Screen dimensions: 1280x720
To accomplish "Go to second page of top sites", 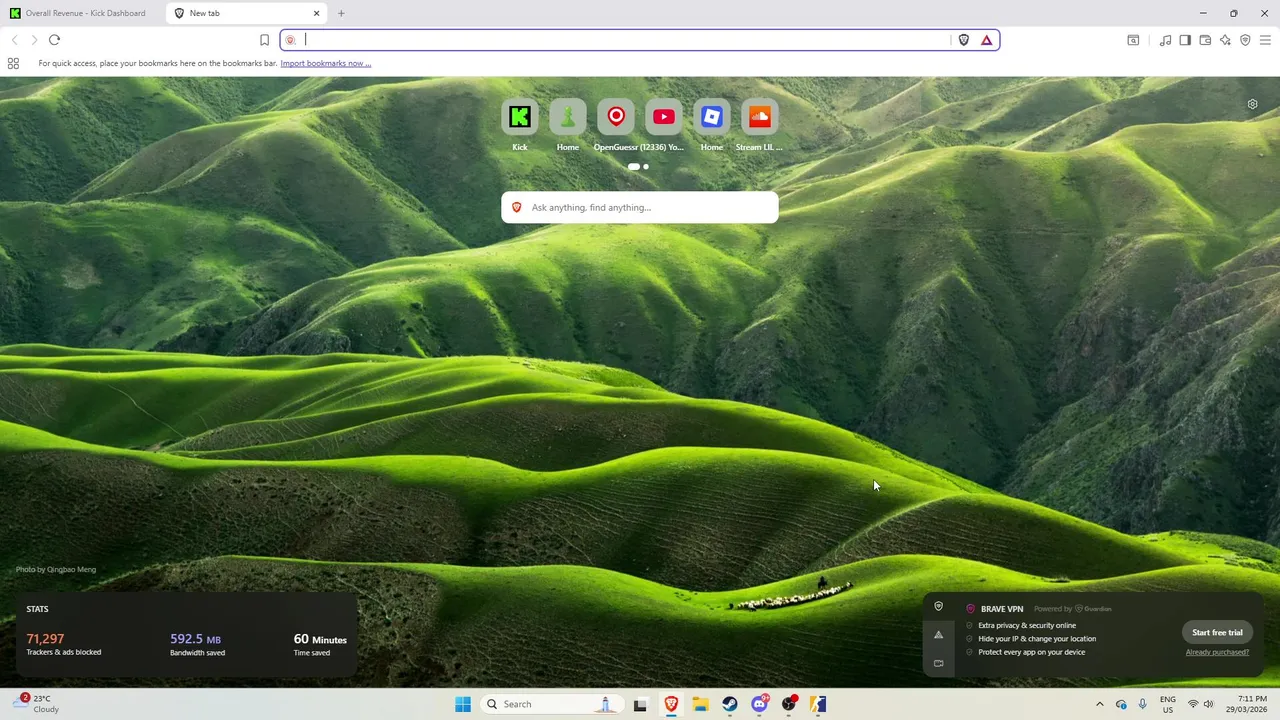I will point(646,166).
